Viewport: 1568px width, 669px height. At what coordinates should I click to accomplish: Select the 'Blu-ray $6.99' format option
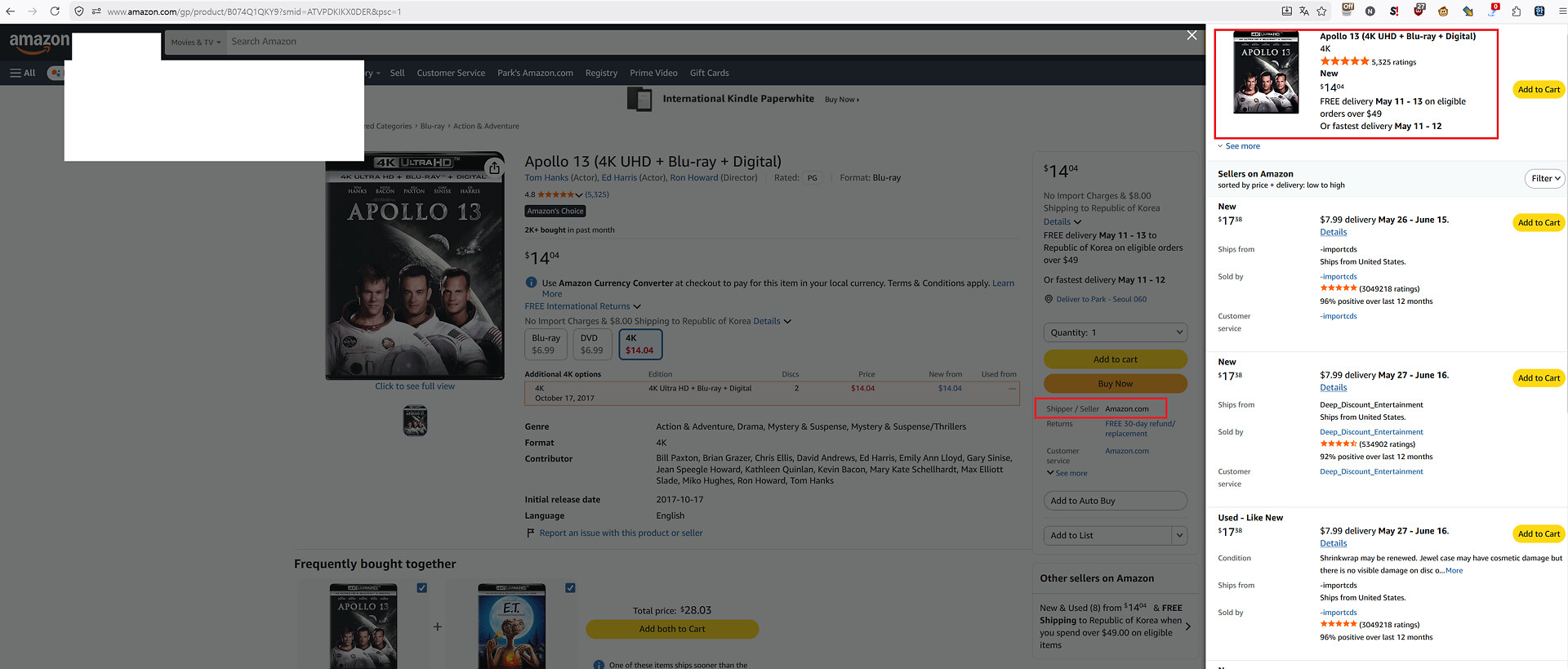(x=546, y=344)
